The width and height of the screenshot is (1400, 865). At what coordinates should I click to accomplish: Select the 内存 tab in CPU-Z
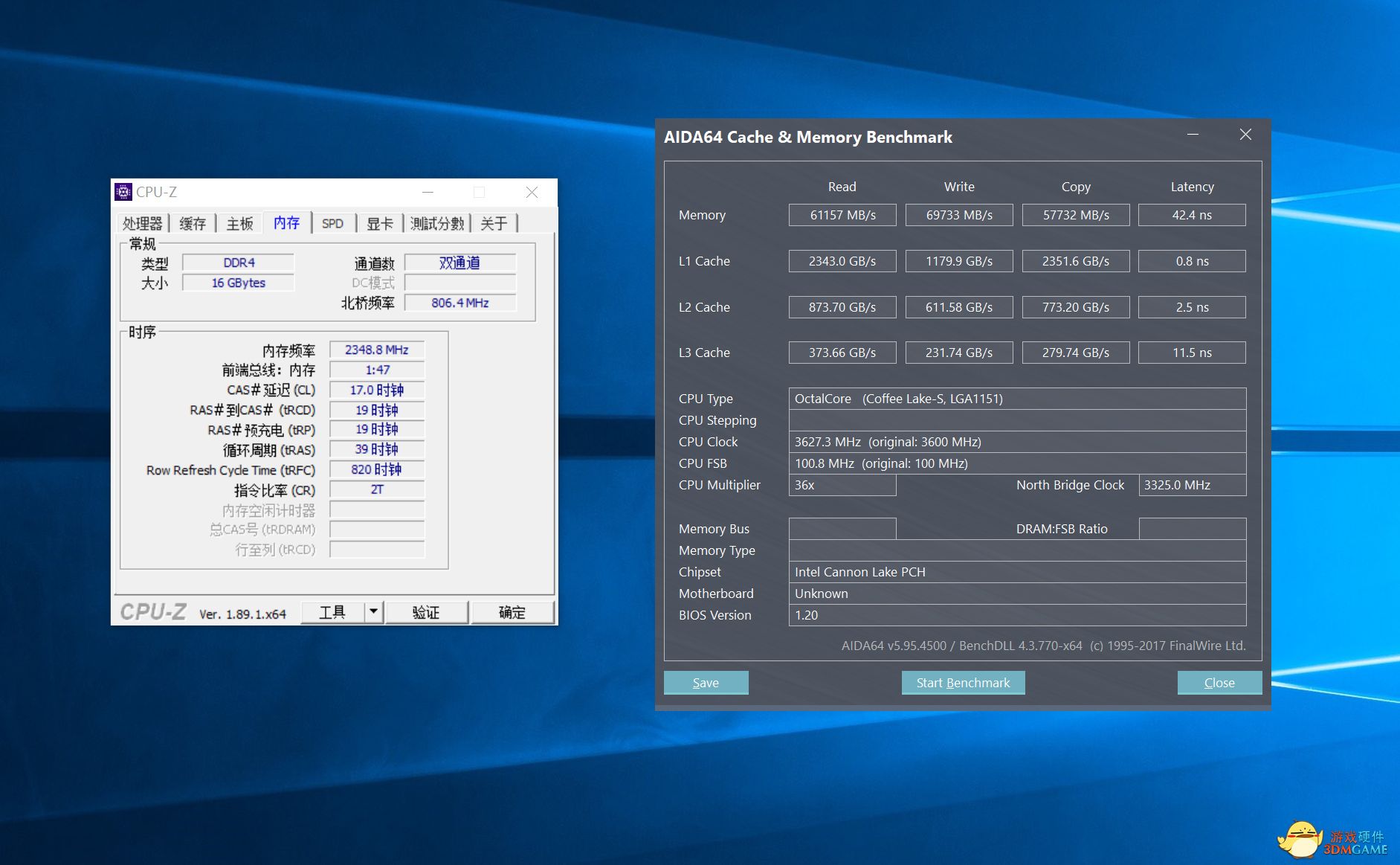(x=287, y=222)
